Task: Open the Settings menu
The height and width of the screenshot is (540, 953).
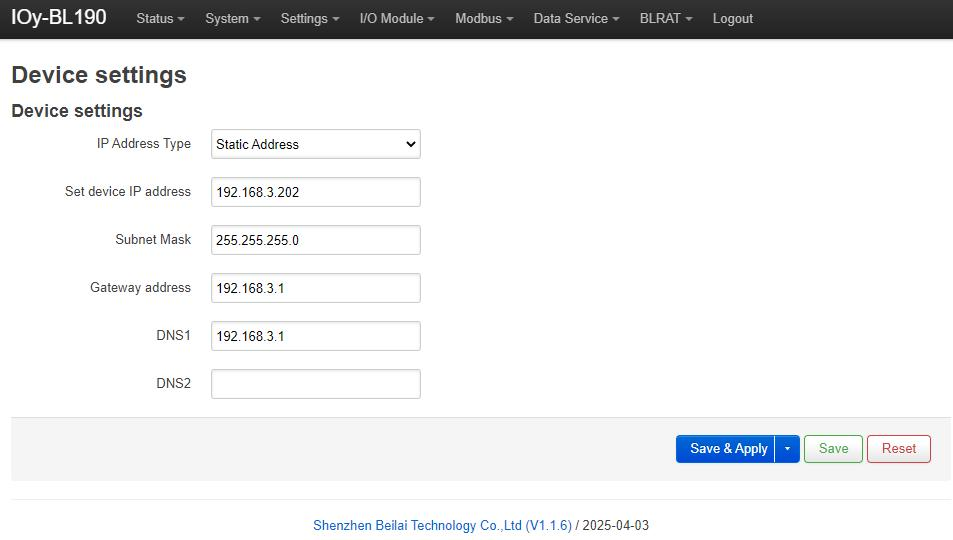Action: pyautogui.click(x=309, y=19)
